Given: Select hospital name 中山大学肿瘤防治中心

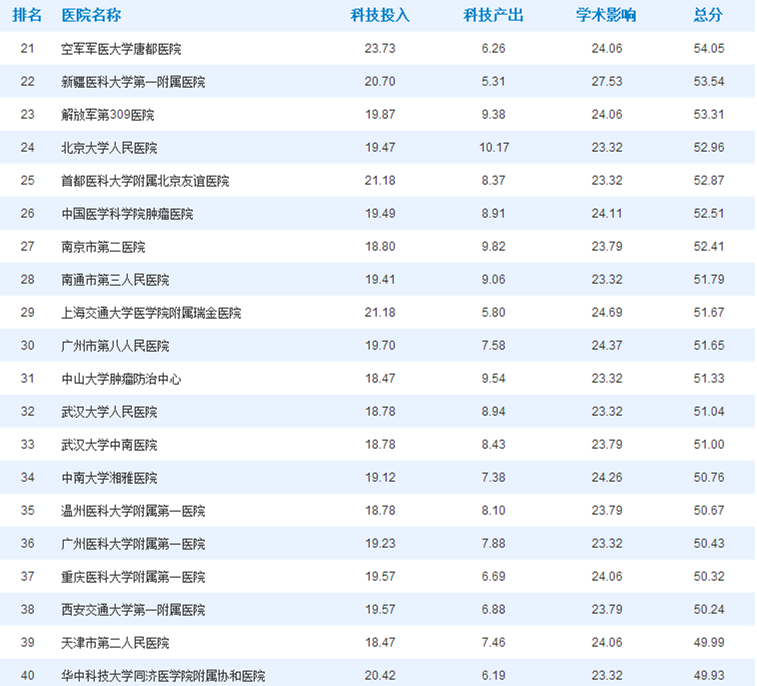Looking at the screenshot, I should point(121,378).
